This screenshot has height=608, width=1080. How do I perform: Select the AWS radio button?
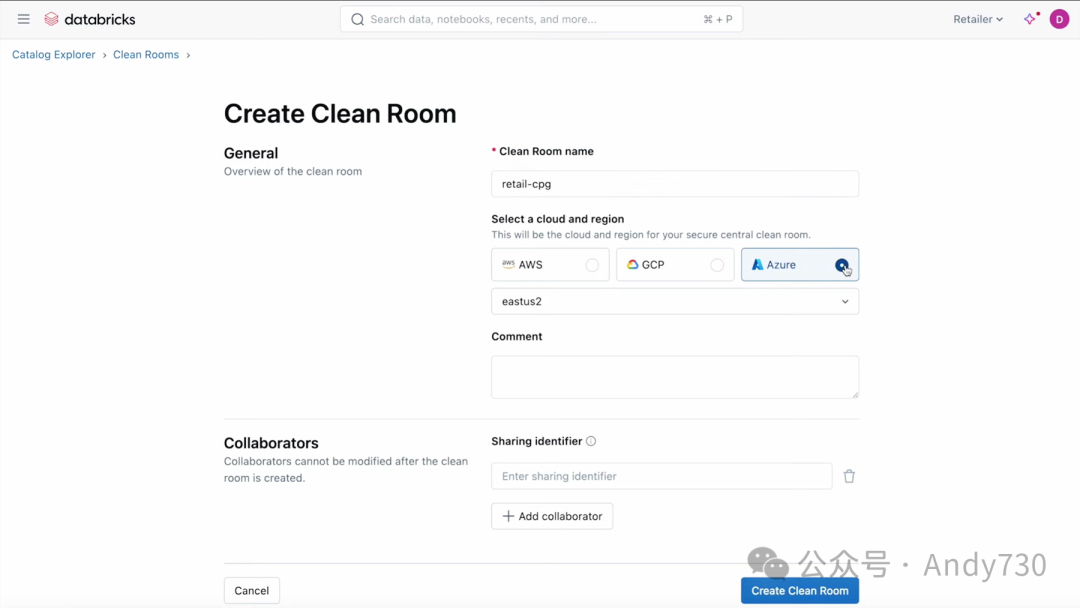[x=592, y=265]
